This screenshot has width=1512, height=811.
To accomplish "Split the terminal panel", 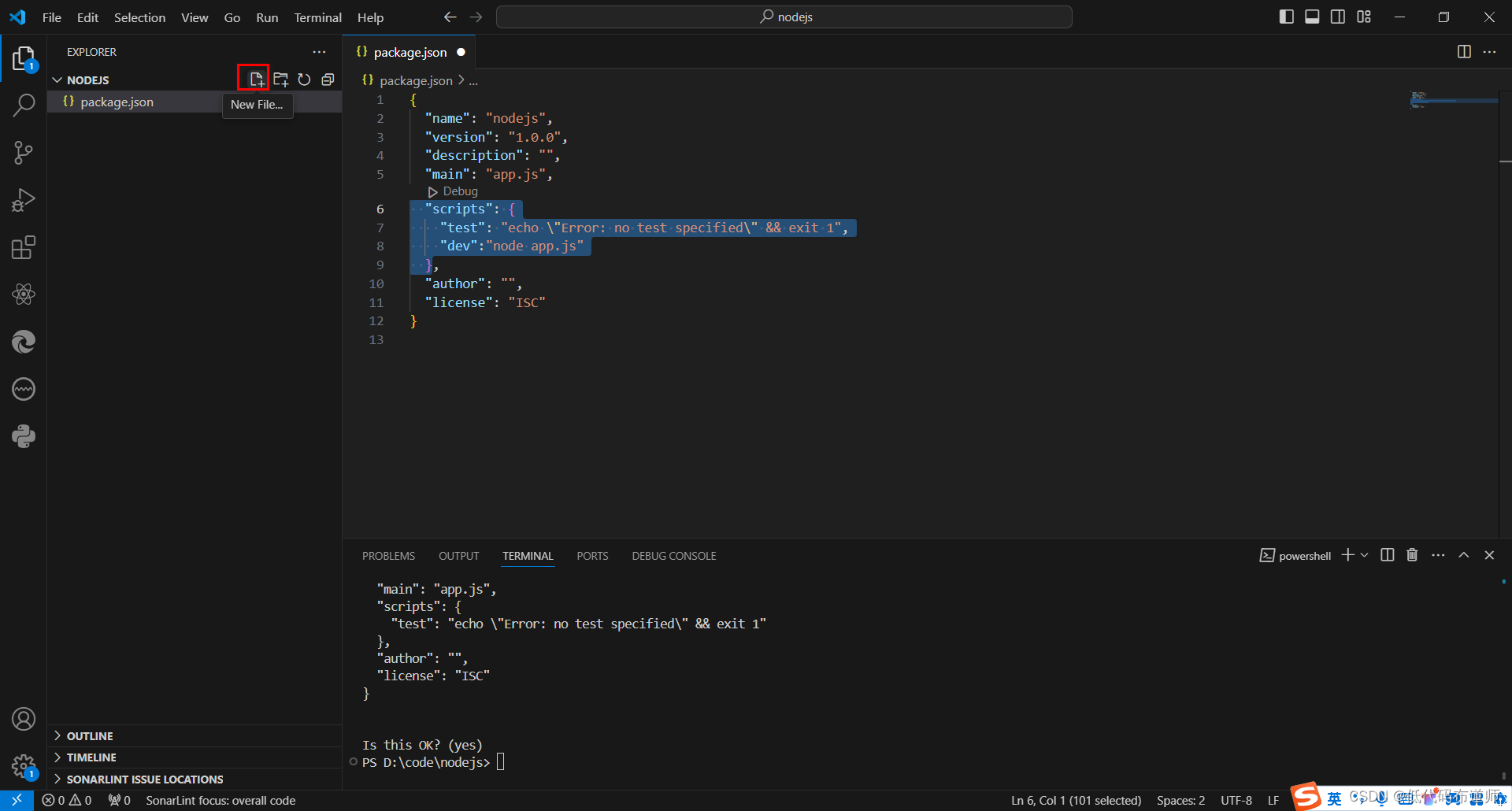I will point(1388,555).
